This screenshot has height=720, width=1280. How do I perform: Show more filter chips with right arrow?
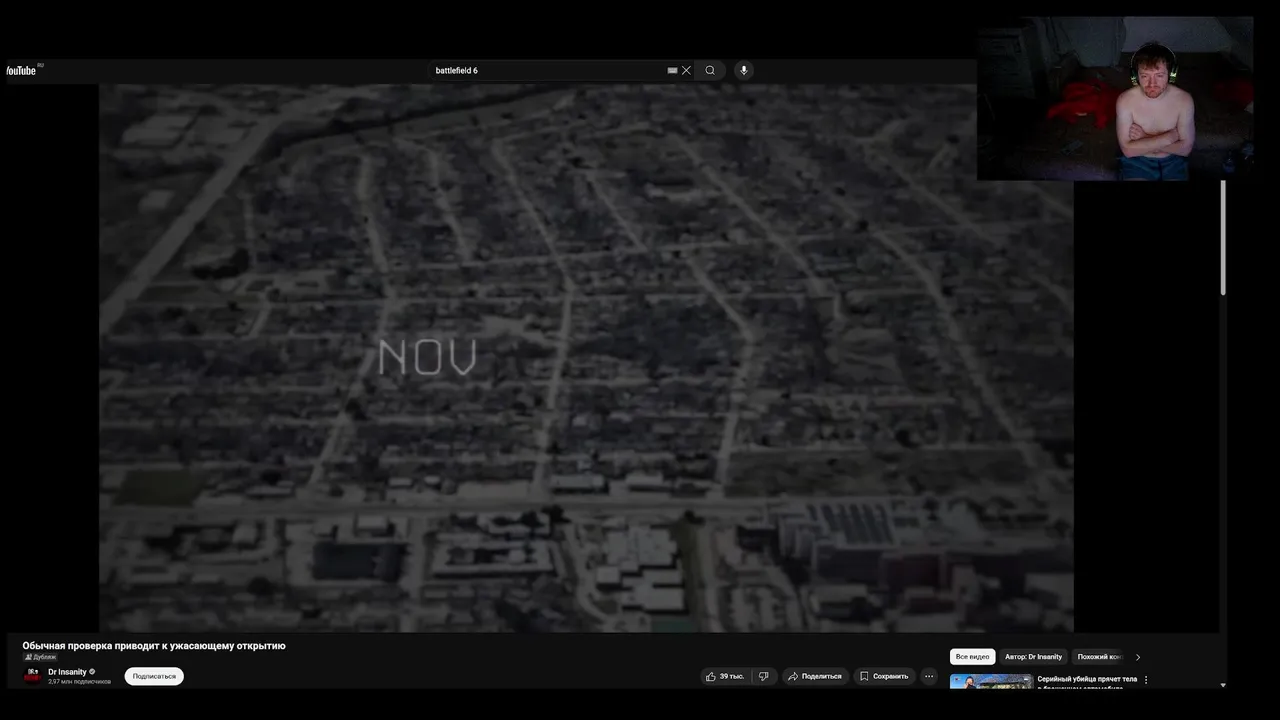pos(1137,657)
